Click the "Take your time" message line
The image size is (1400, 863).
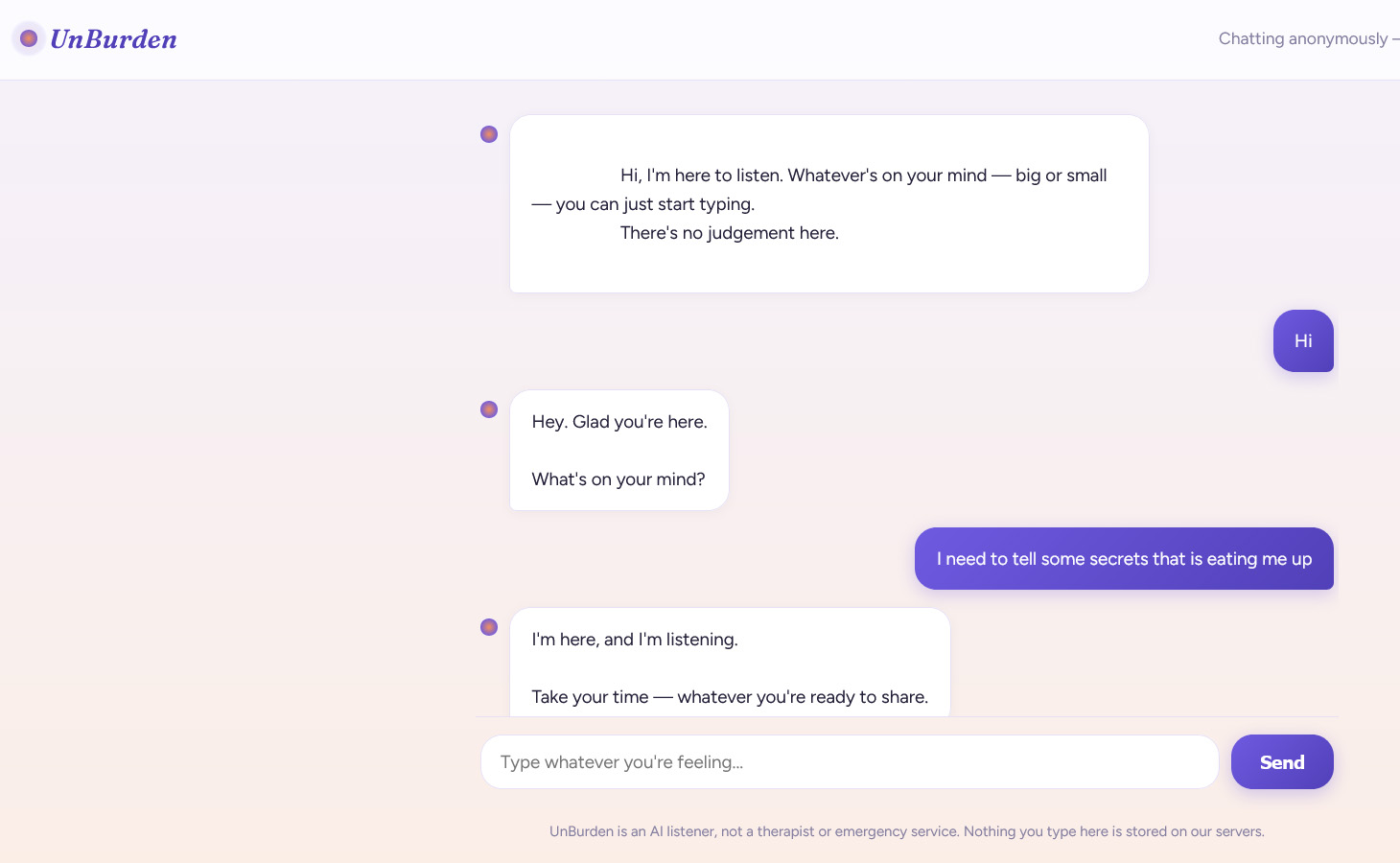click(730, 697)
